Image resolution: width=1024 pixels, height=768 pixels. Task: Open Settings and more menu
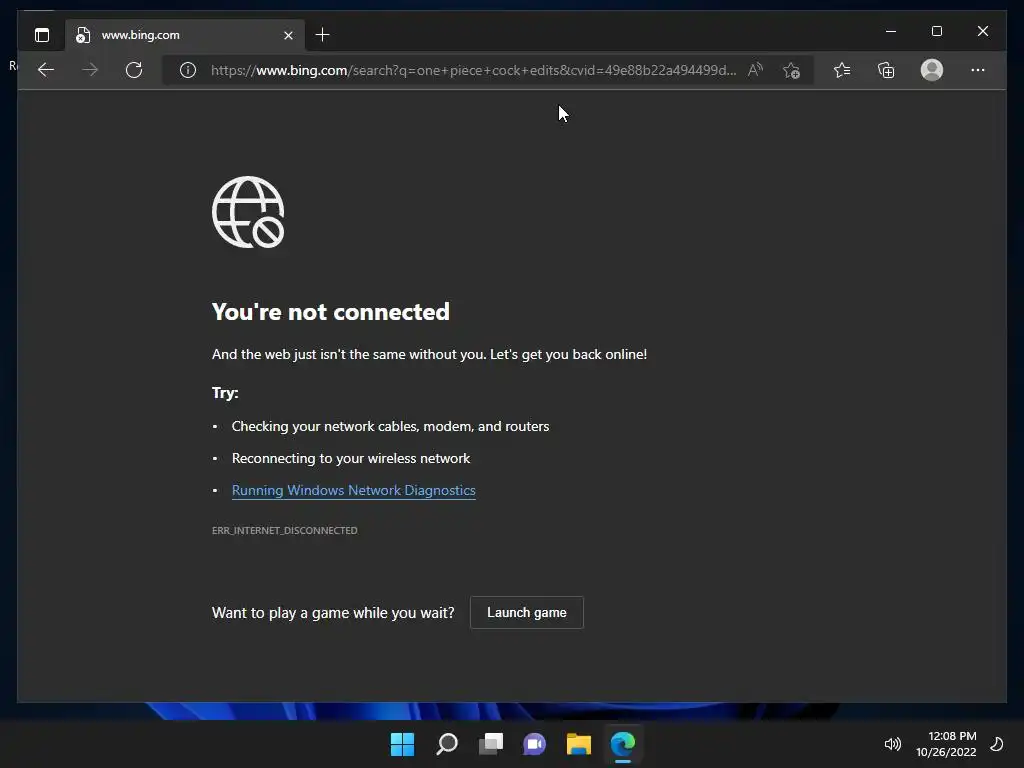(977, 70)
